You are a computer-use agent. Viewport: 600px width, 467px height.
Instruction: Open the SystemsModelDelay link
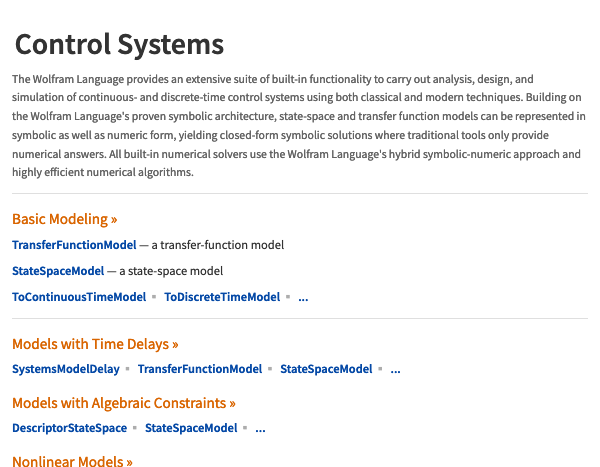(66, 369)
